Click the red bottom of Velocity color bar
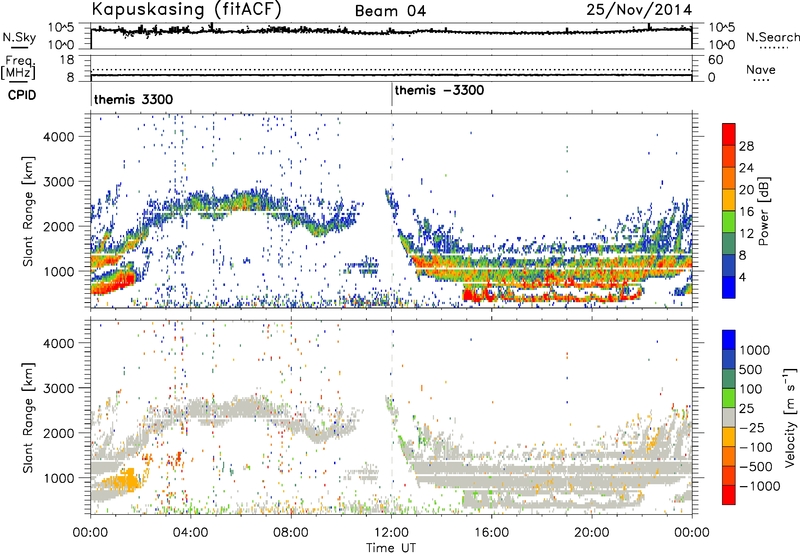800x554 pixels. 729,495
